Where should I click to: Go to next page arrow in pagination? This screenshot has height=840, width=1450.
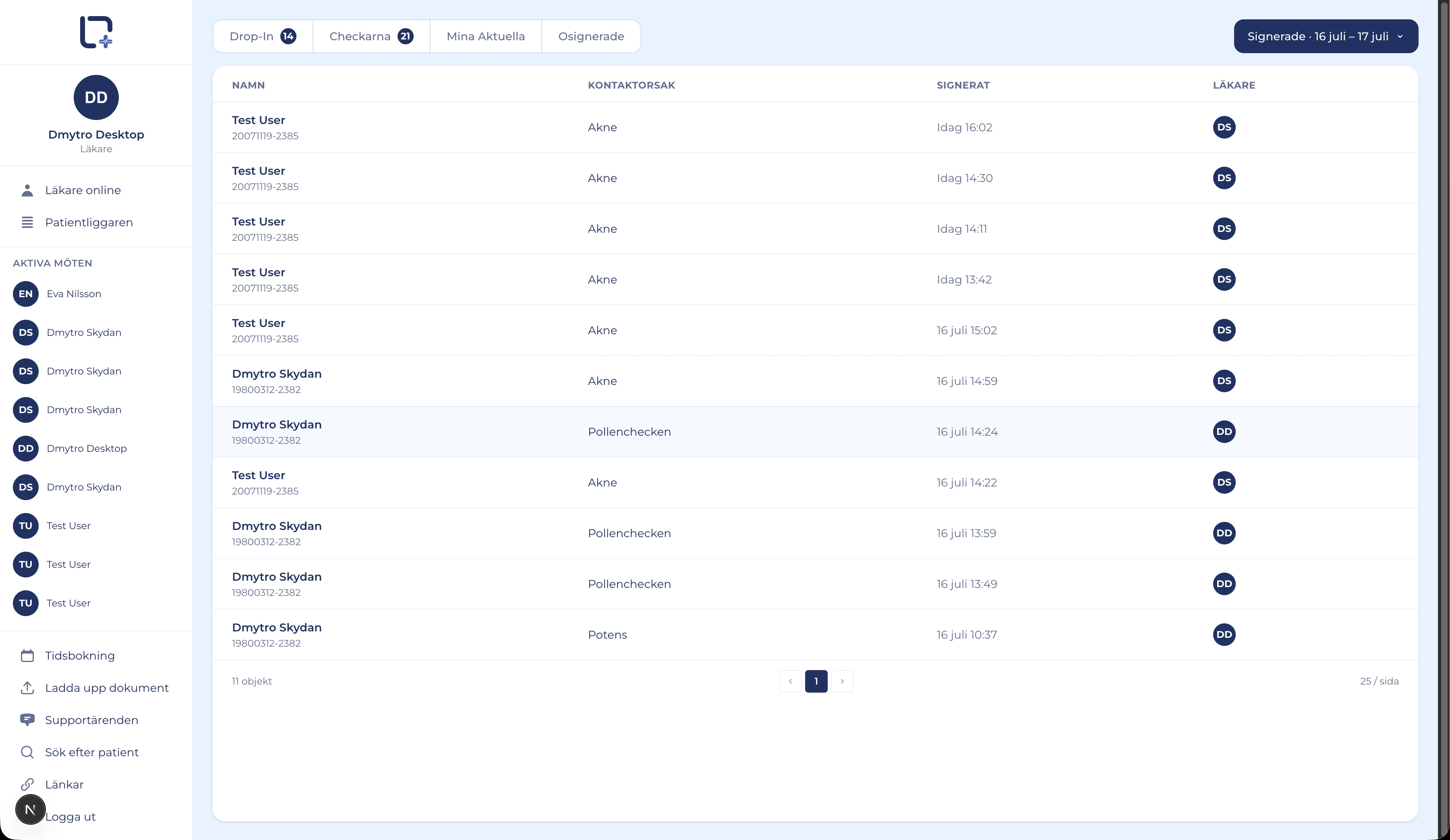842,681
